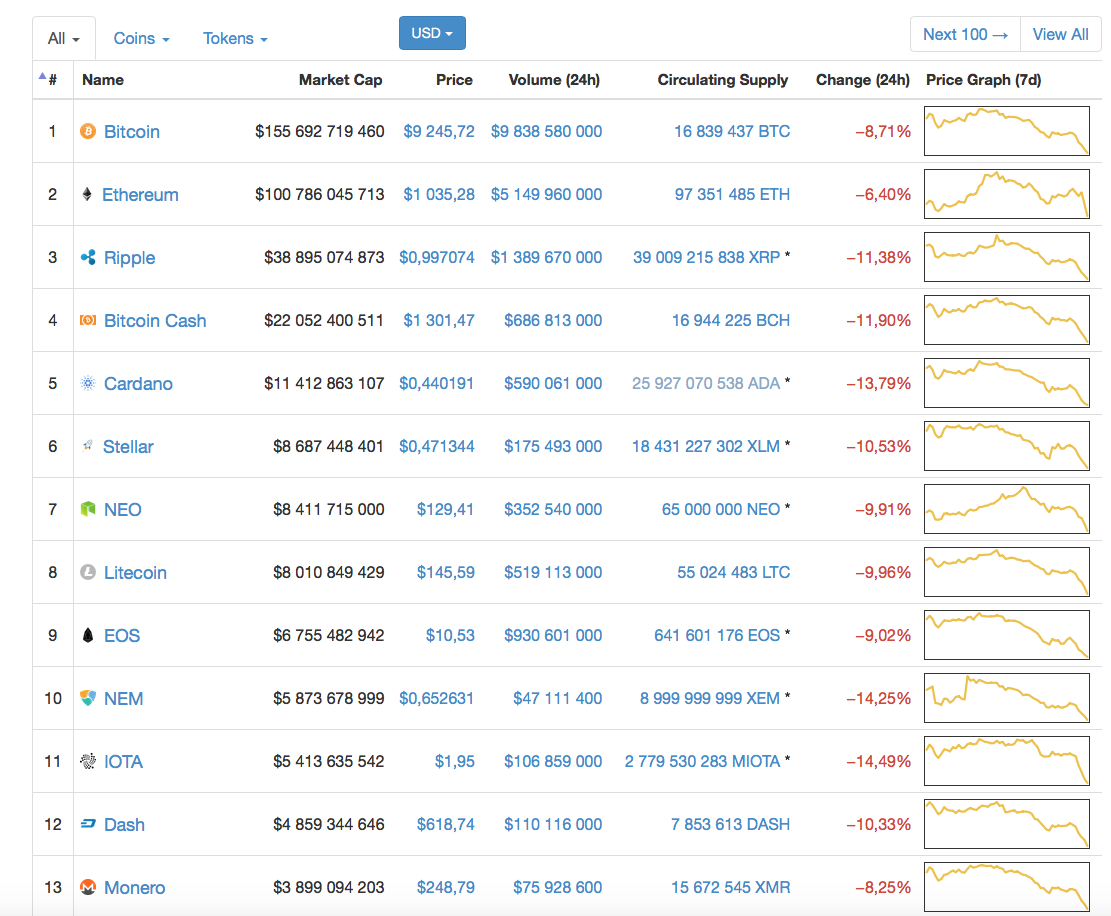Click Dash price $618,74
The image size is (1111, 916).
coord(446,825)
